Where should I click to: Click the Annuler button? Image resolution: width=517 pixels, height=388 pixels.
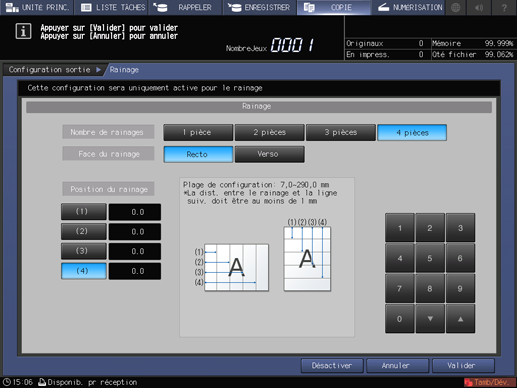tap(397, 366)
